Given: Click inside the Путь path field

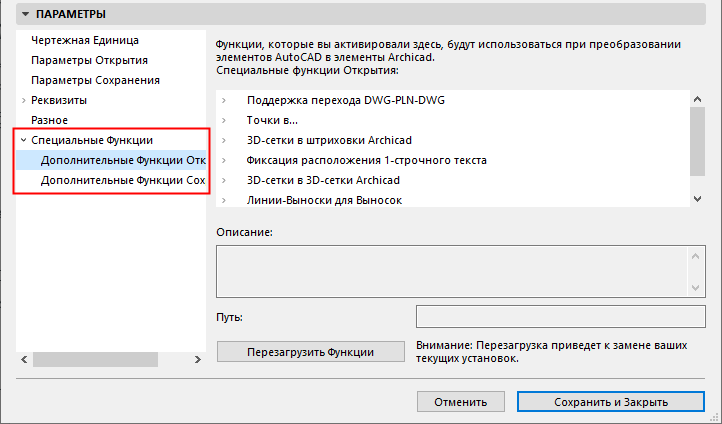Looking at the screenshot, I should pyautogui.click(x=560, y=317).
